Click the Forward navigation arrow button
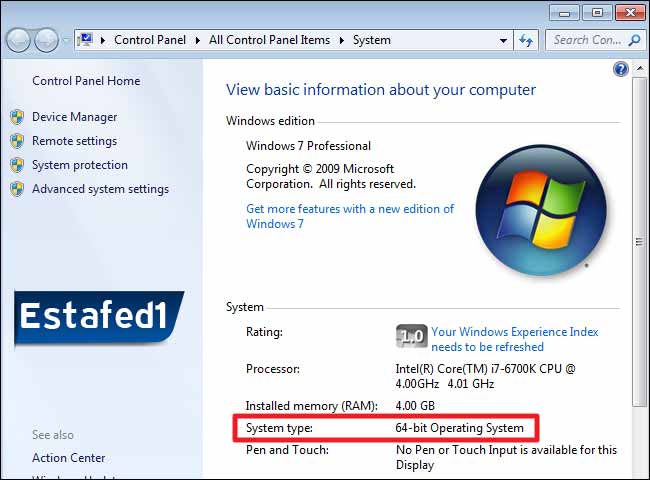This screenshot has width=650, height=480. [46, 40]
